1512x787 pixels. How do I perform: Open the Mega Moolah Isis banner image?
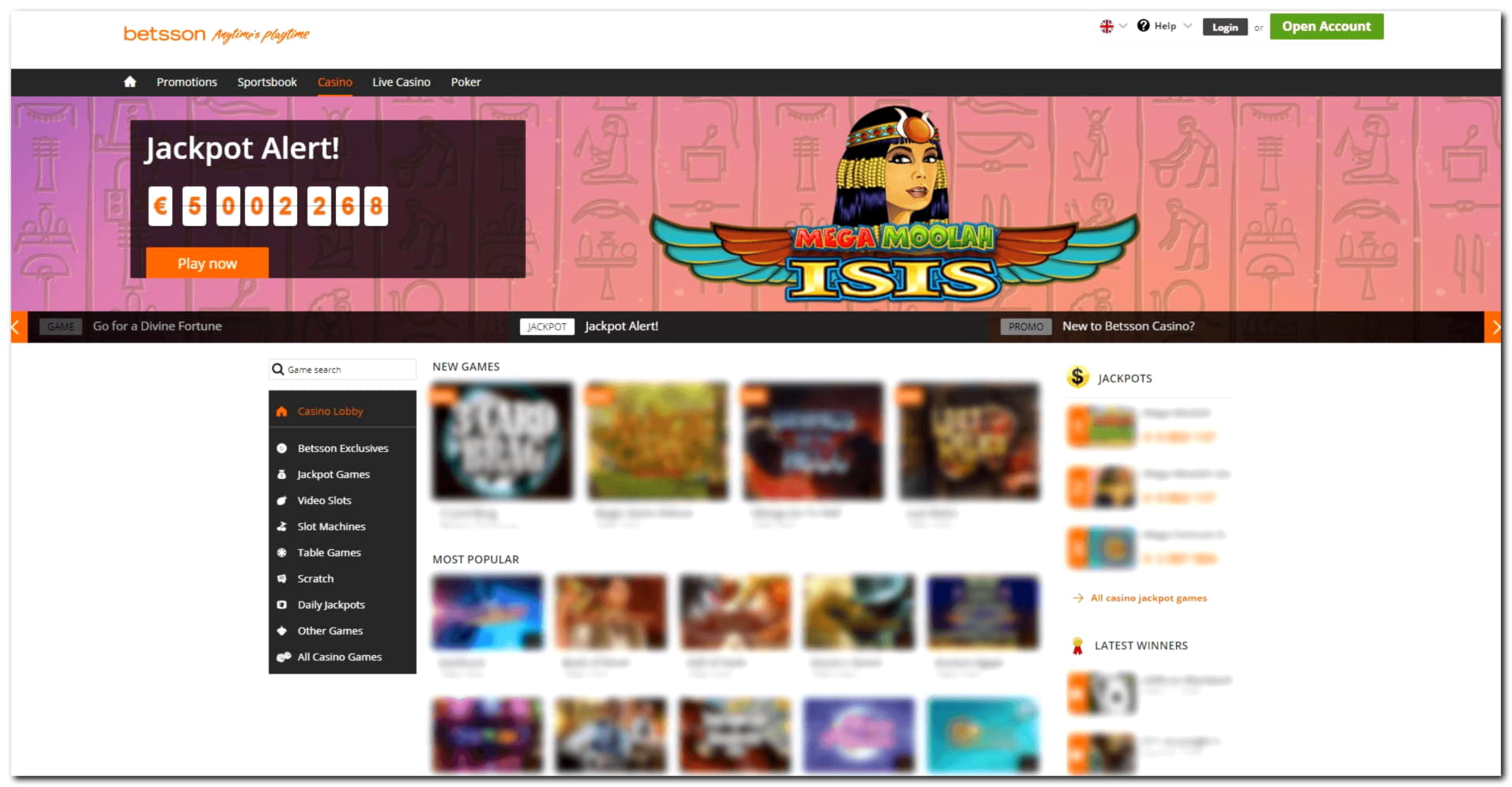coord(894,205)
